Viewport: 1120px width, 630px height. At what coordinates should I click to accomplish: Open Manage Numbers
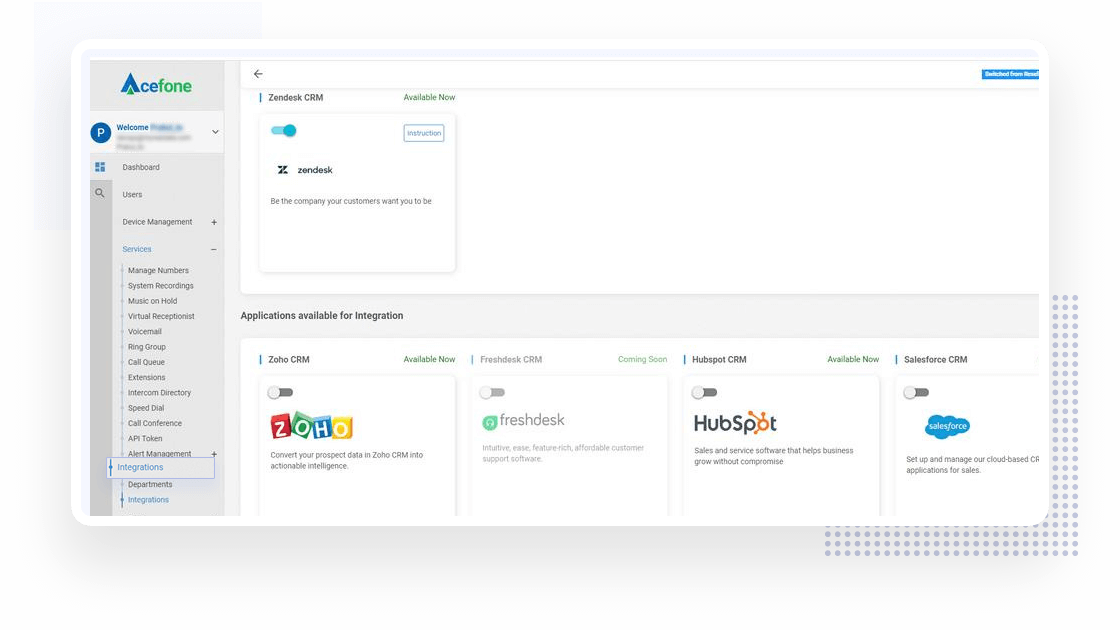(159, 271)
